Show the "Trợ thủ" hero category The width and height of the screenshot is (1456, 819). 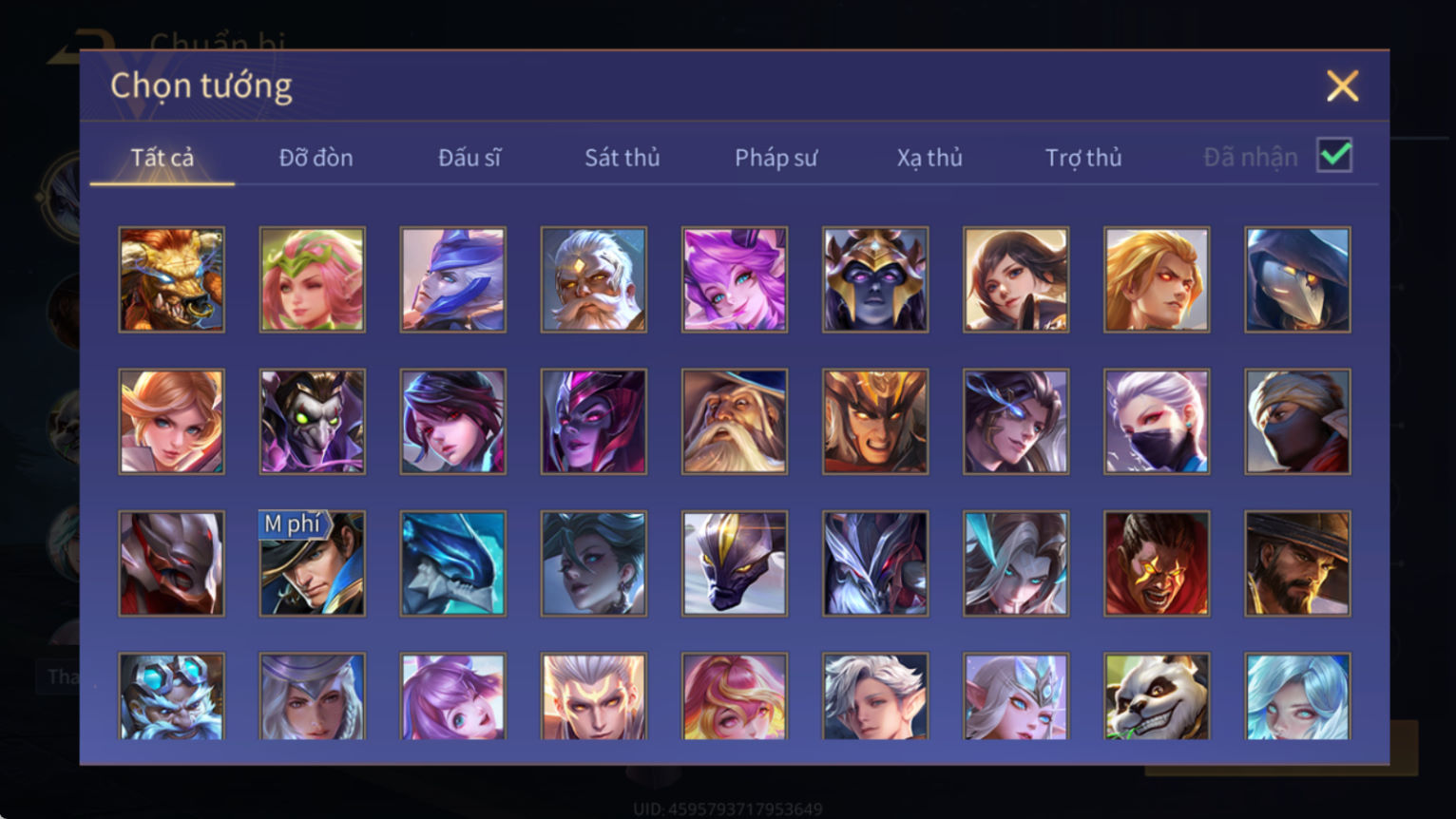coord(1083,158)
